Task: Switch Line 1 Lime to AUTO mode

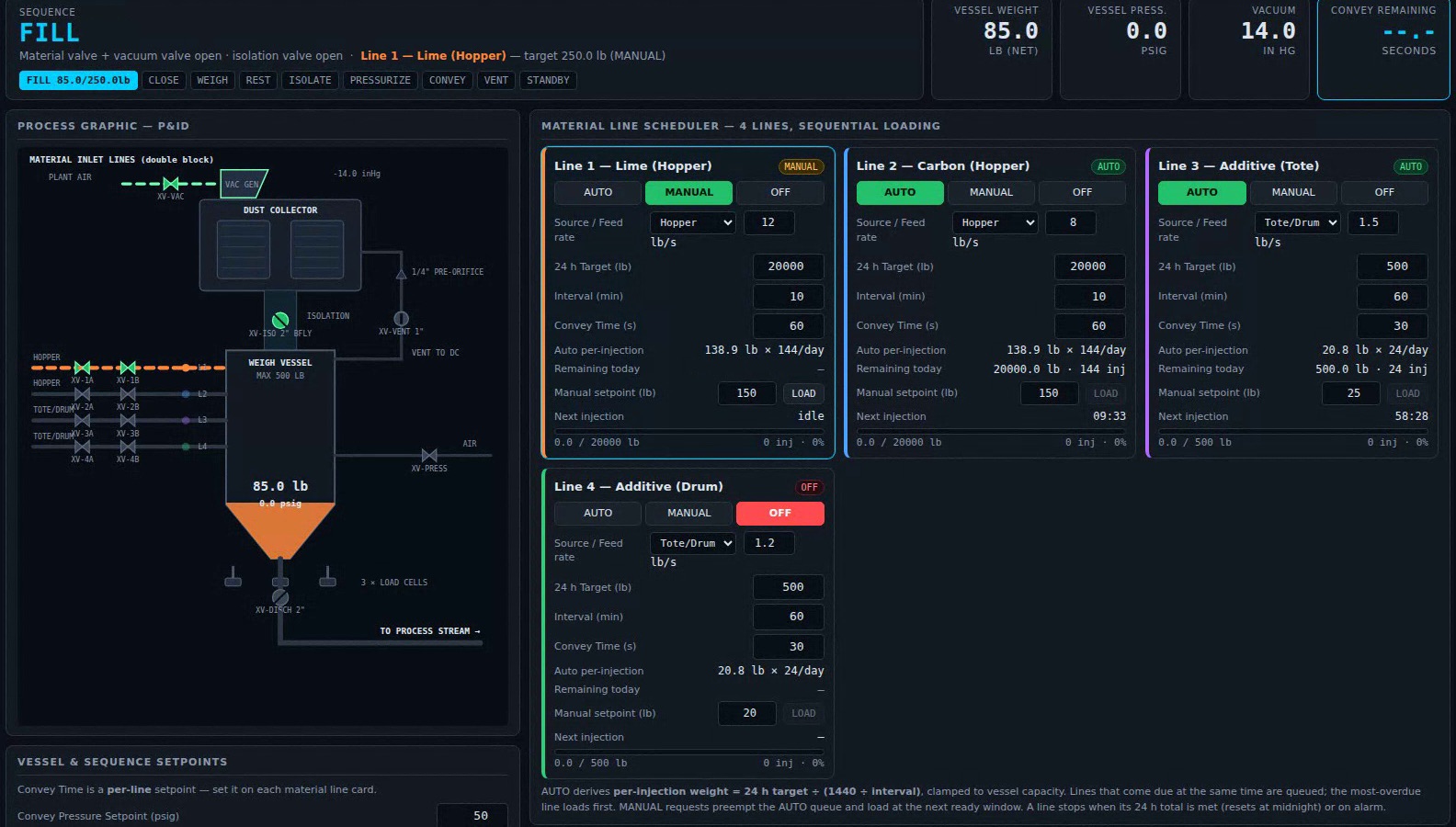Action: point(597,192)
